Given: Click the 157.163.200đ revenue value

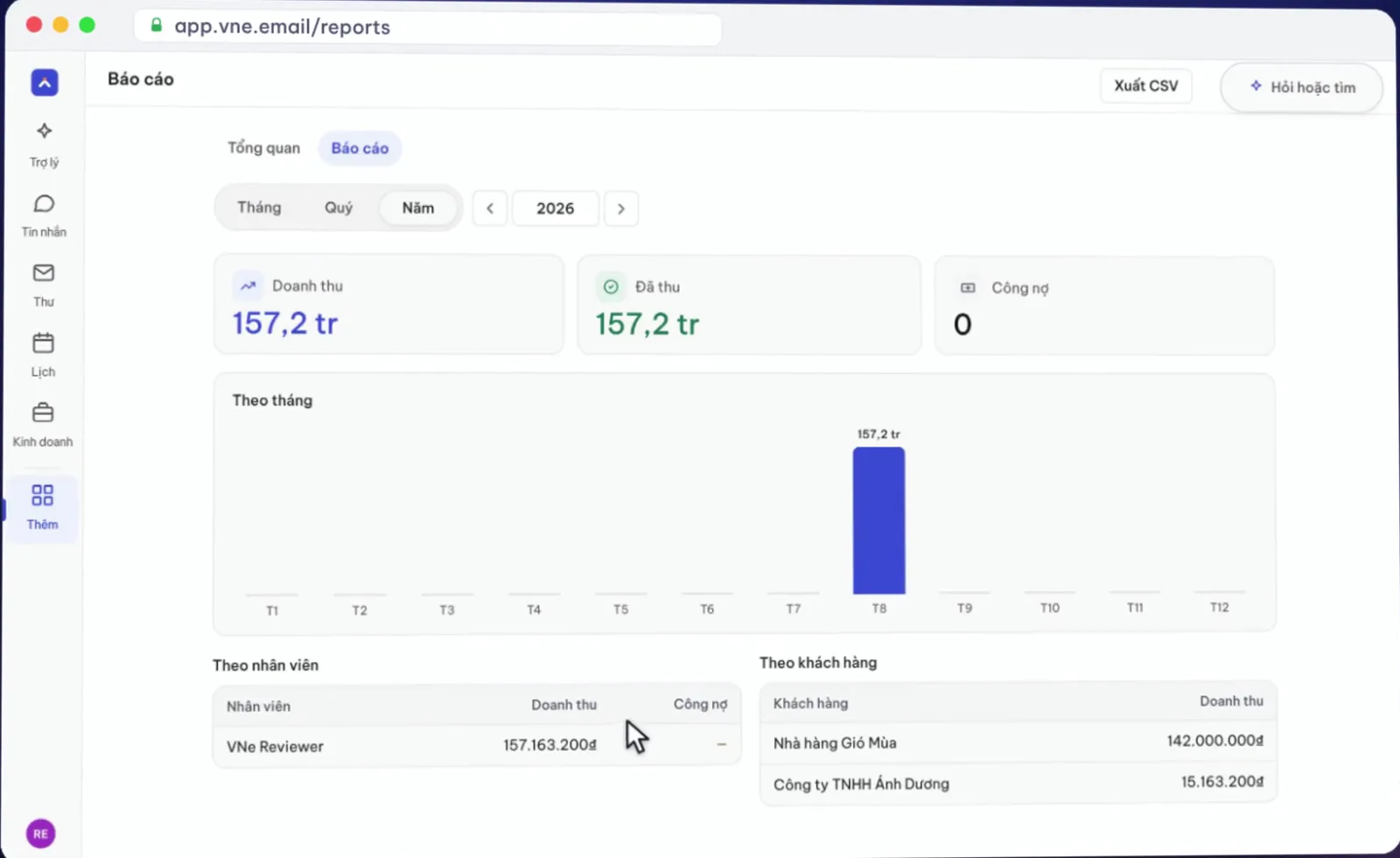Looking at the screenshot, I should pyautogui.click(x=549, y=745).
